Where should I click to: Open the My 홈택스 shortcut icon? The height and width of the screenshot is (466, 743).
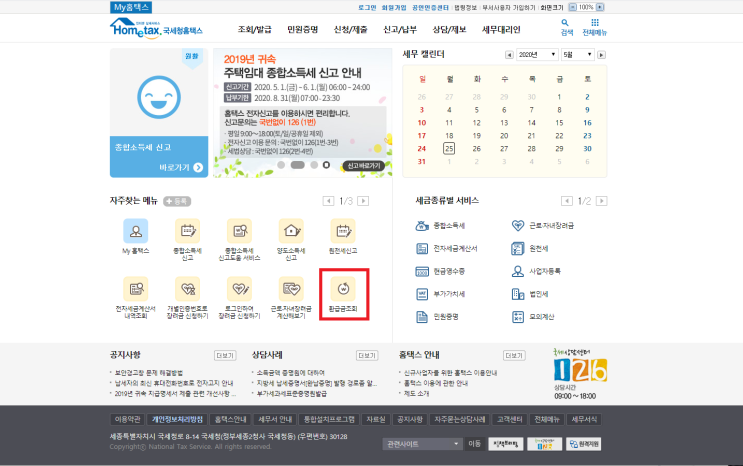(x=136, y=231)
